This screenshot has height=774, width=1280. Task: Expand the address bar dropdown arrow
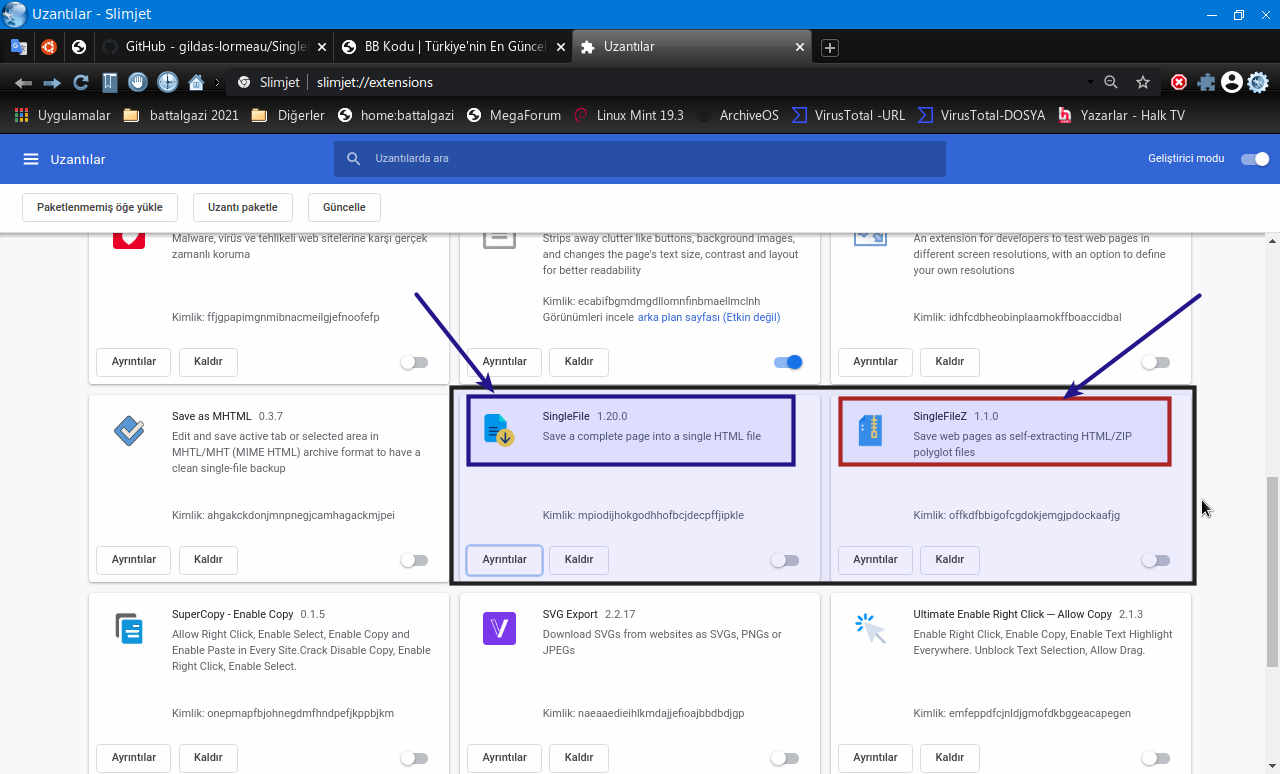click(x=1089, y=82)
